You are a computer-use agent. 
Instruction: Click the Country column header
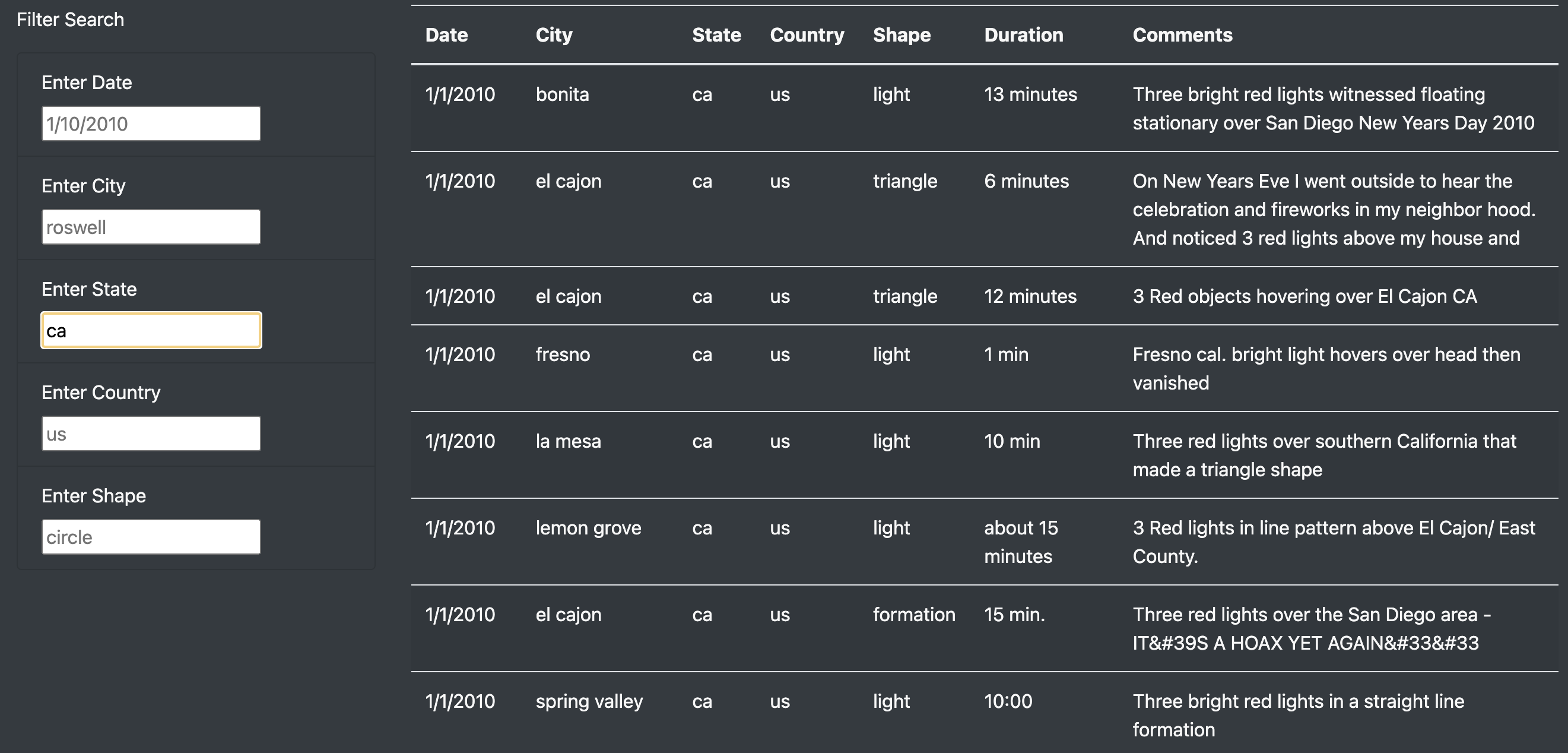pos(807,34)
